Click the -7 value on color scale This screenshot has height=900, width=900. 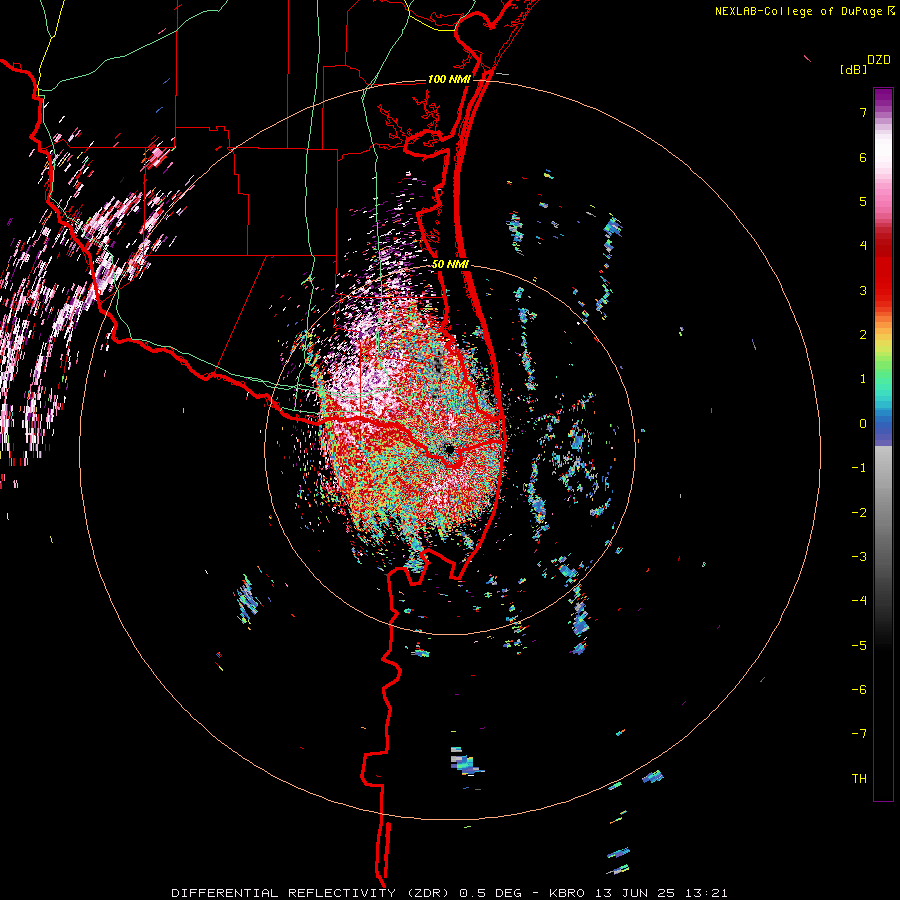click(x=859, y=734)
